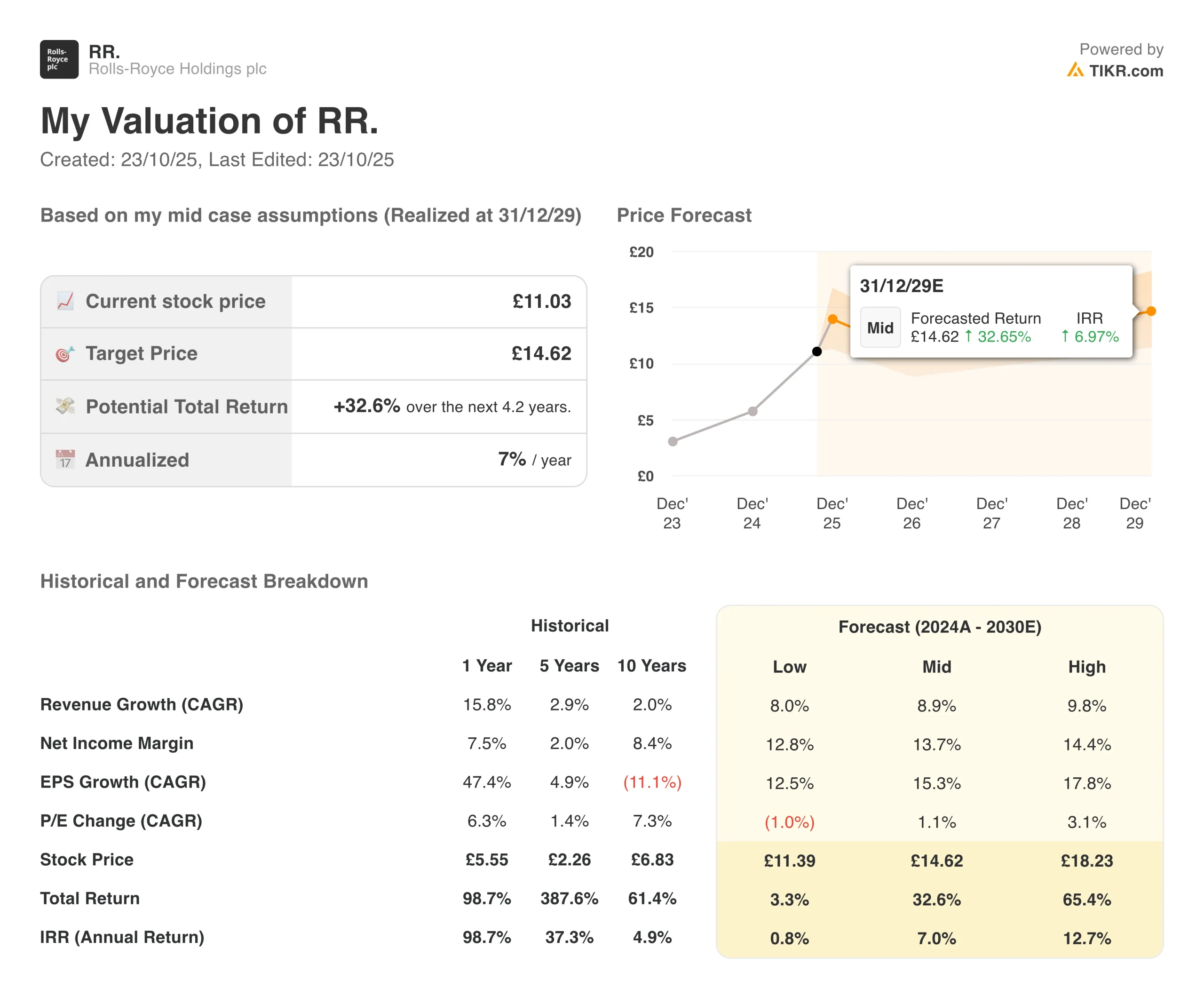Click the chart icon beside Current stock price
The image size is (1204, 989).
pyautogui.click(x=65, y=301)
